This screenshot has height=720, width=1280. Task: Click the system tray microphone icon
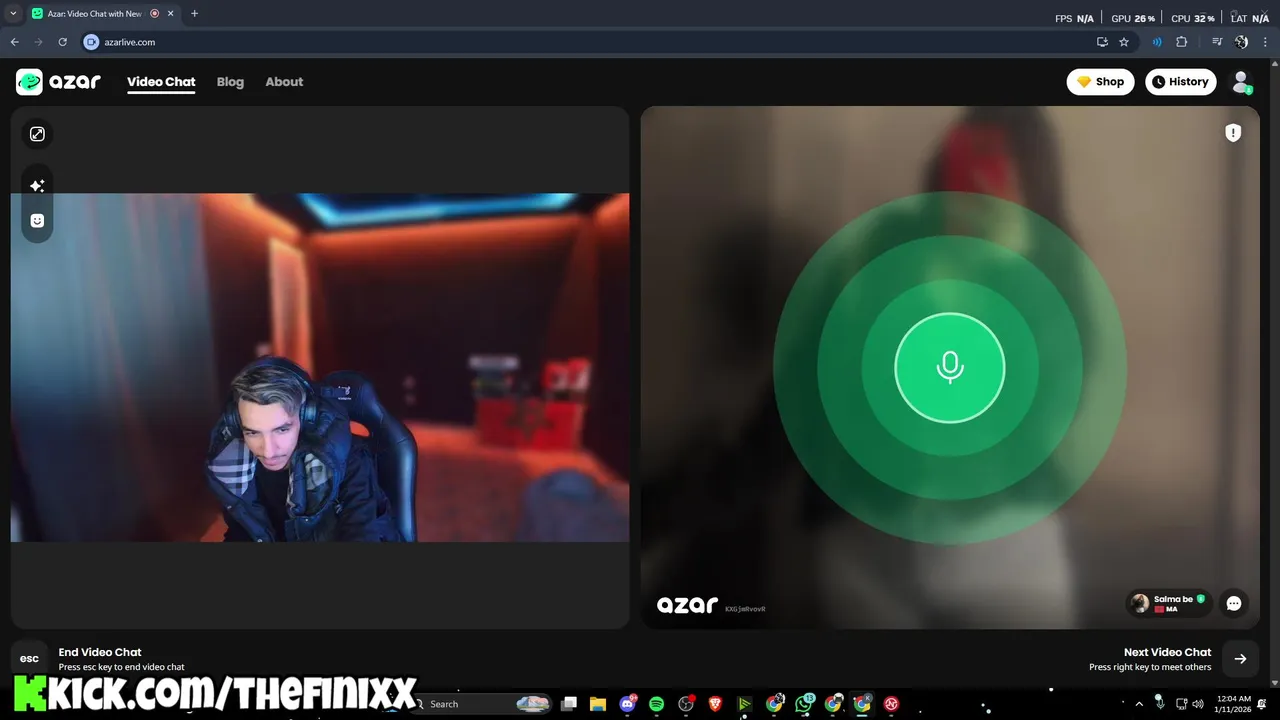[x=1159, y=703]
